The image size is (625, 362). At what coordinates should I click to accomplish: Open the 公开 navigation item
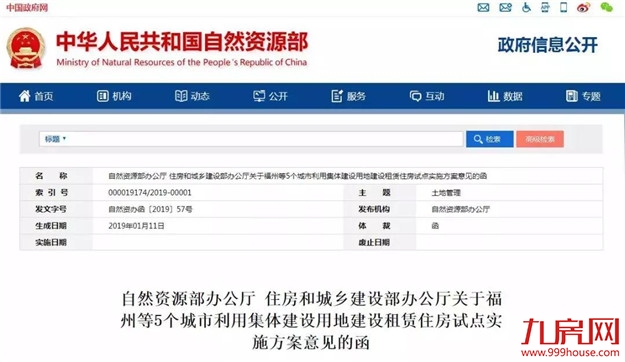pyautogui.click(x=270, y=96)
